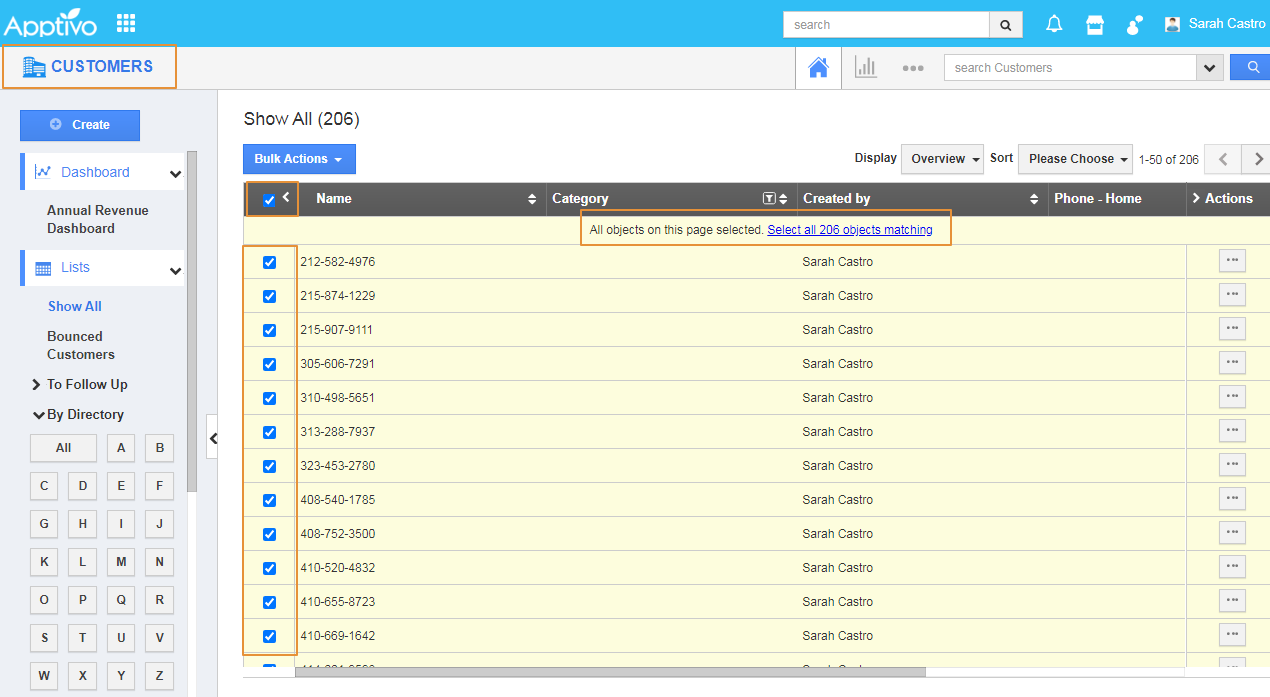Click the blue Customers search magnifier button
Screen dimensions: 1270x697
click(1251, 67)
